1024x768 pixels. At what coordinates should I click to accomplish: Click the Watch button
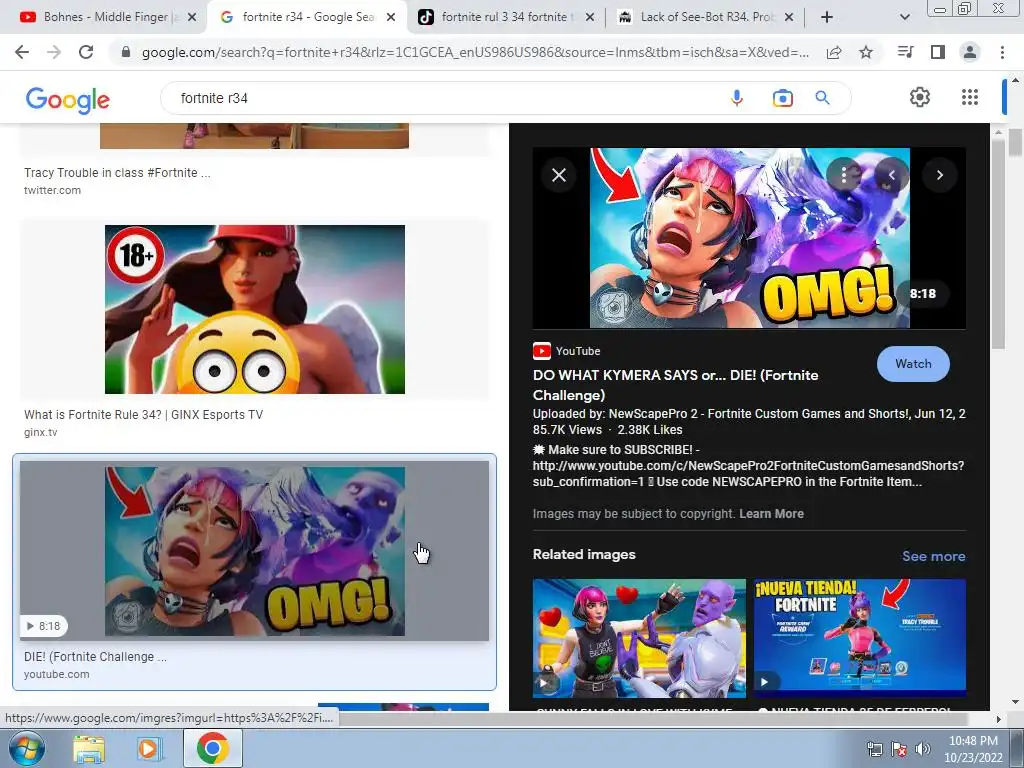coord(913,364)
